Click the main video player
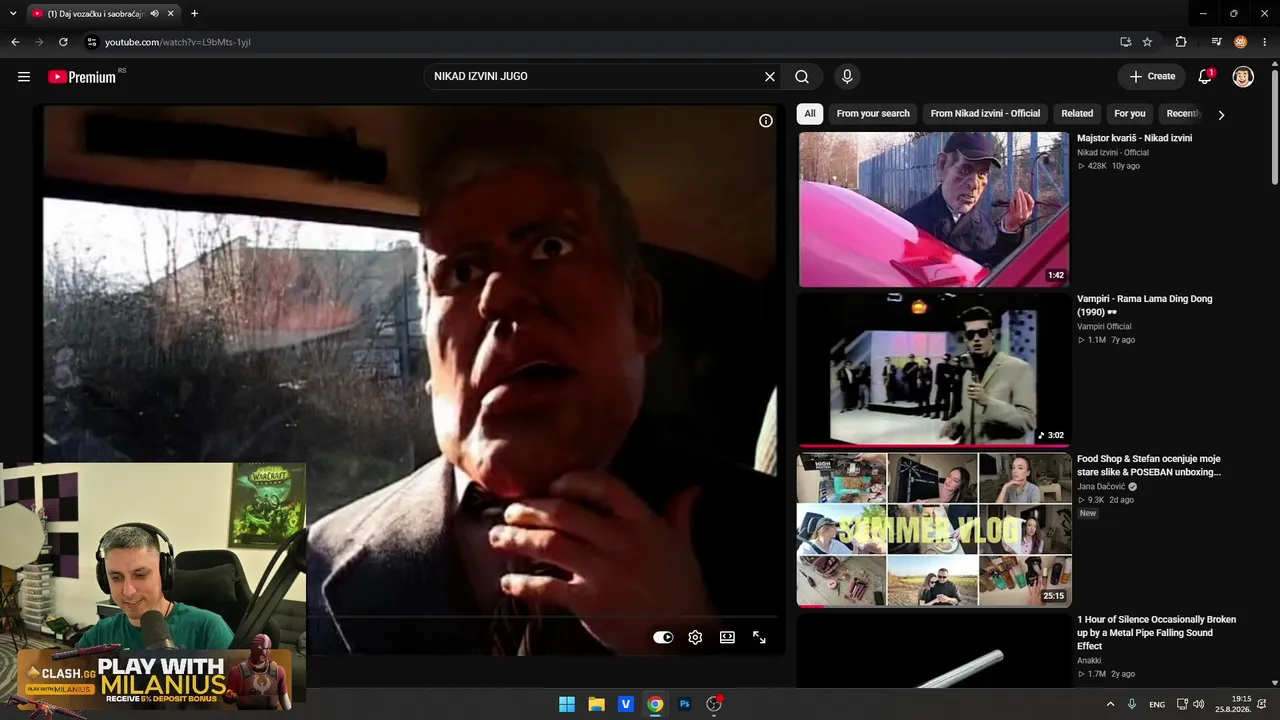The width and height of the screenshot is (1280, 720). click(410, 380)
